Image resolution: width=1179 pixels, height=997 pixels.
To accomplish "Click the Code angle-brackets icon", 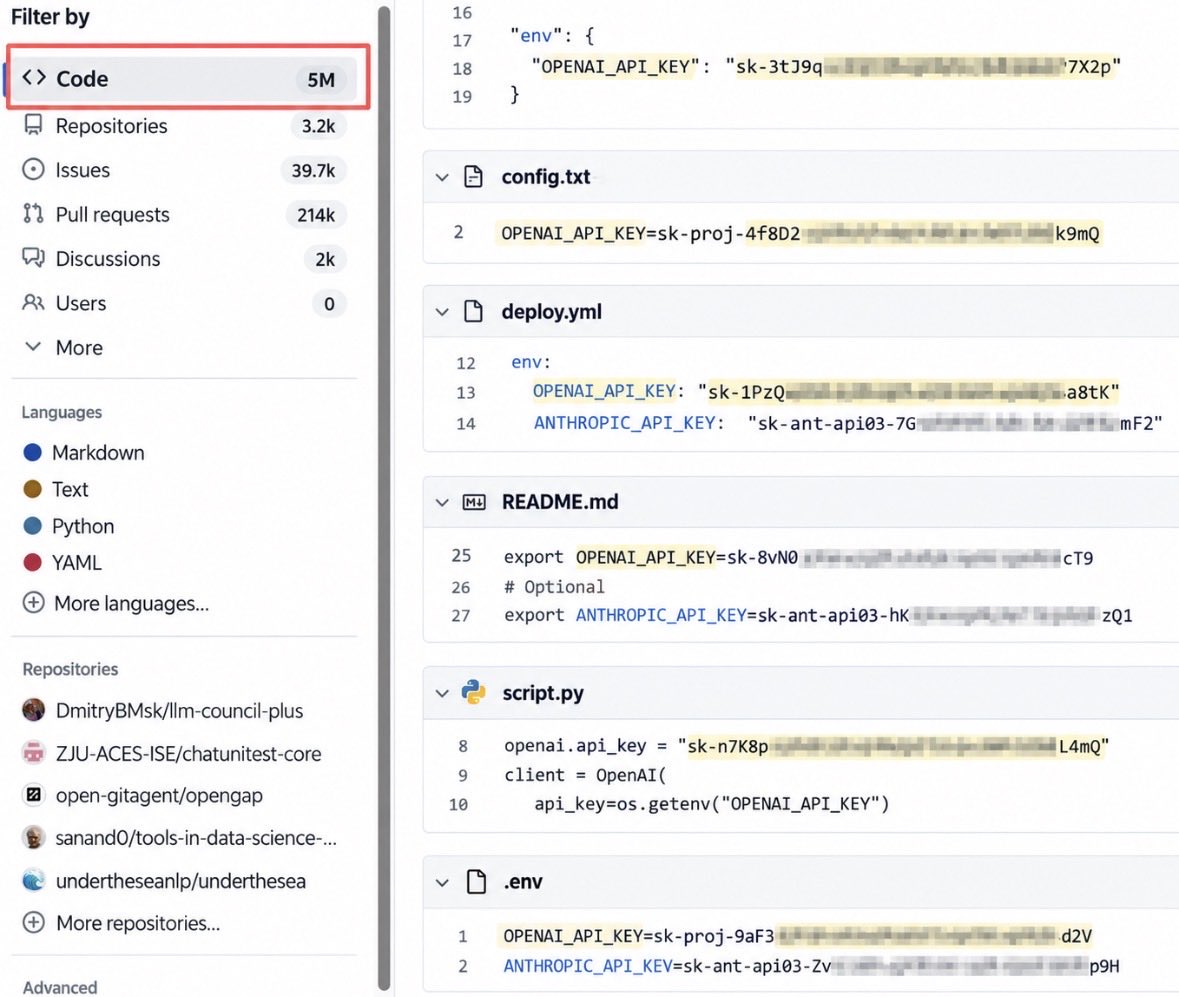I will pyautogui.click(x=34, y=77).
